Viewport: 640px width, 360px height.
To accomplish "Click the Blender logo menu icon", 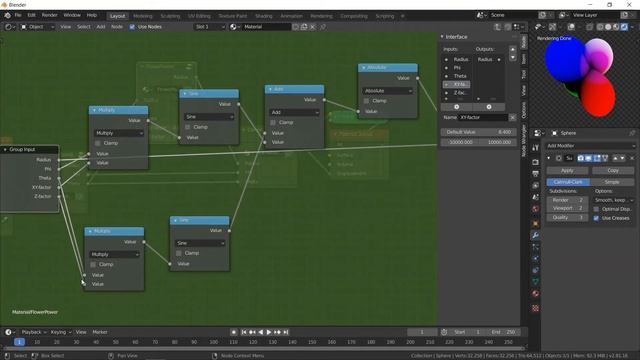I will click(7, 15).
